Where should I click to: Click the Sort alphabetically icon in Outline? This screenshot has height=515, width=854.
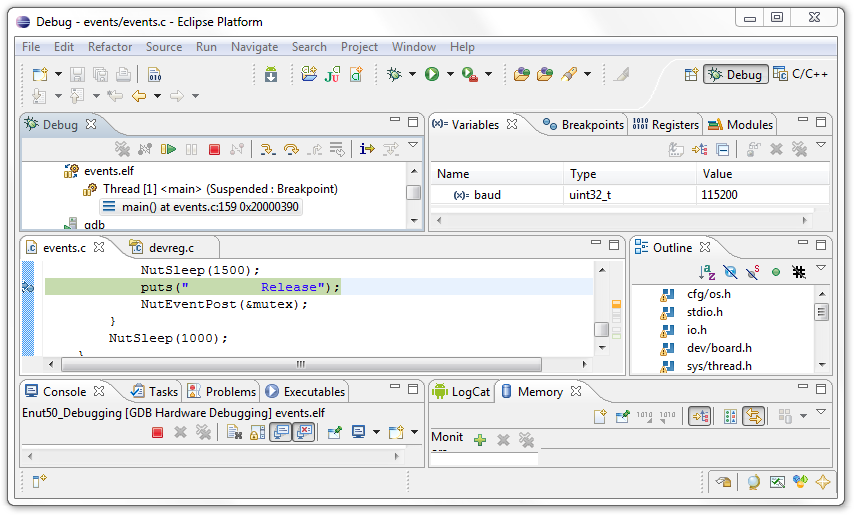point(707,272)
